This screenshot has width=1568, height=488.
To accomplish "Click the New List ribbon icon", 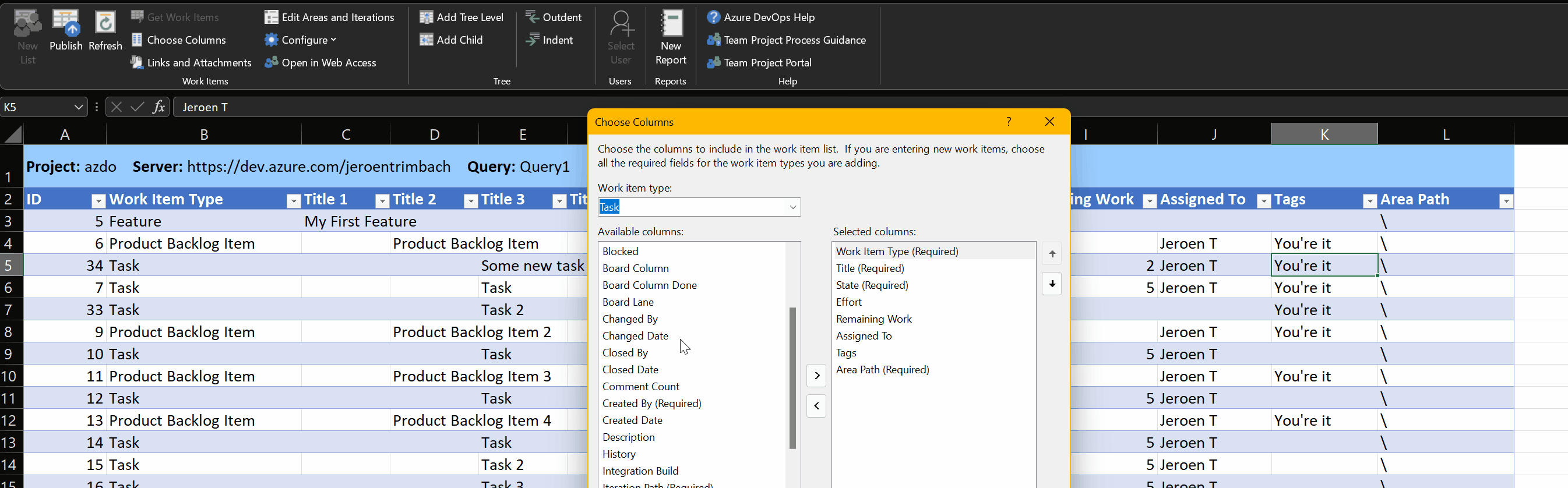I will pos(27,37).
